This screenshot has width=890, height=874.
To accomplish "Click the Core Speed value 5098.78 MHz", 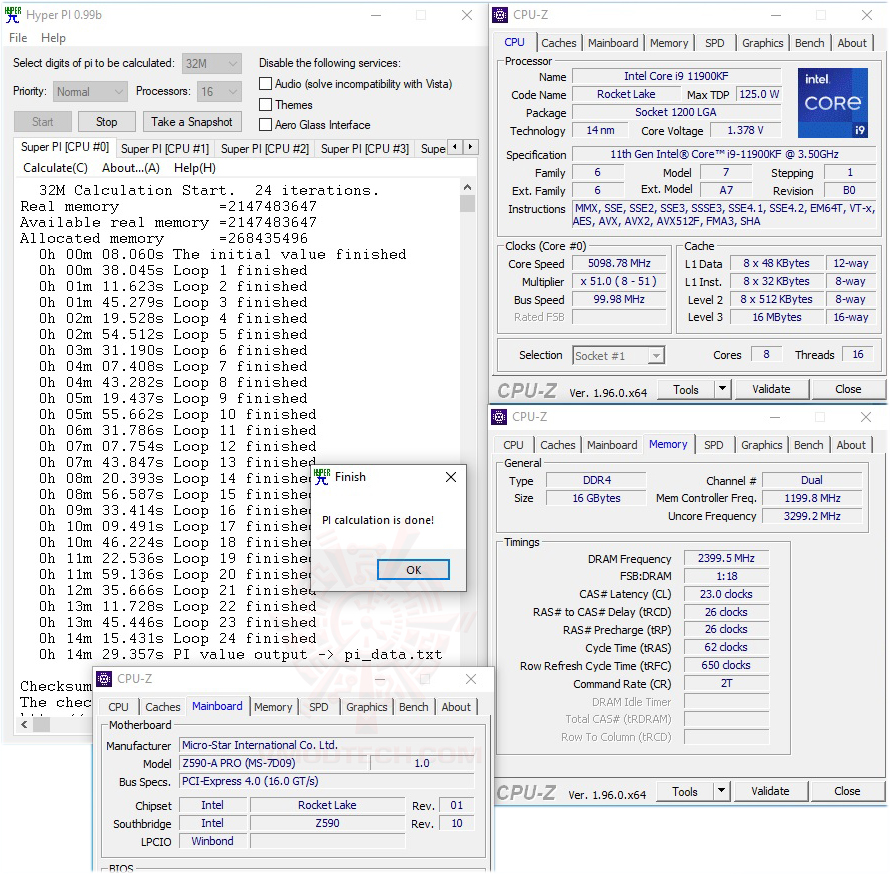I will pos(619,263).
